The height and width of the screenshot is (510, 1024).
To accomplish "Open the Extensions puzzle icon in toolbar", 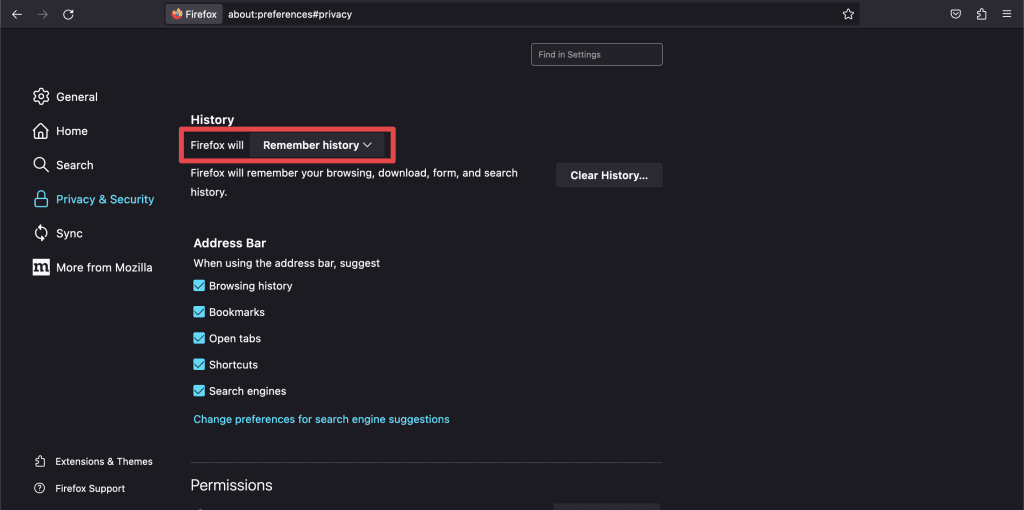I will click(x=981, y=15).
